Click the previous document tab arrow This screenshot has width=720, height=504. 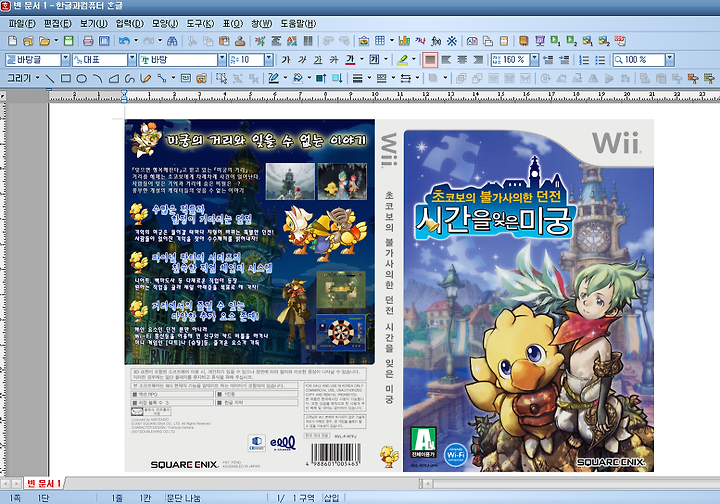click(x=6, y=483)
